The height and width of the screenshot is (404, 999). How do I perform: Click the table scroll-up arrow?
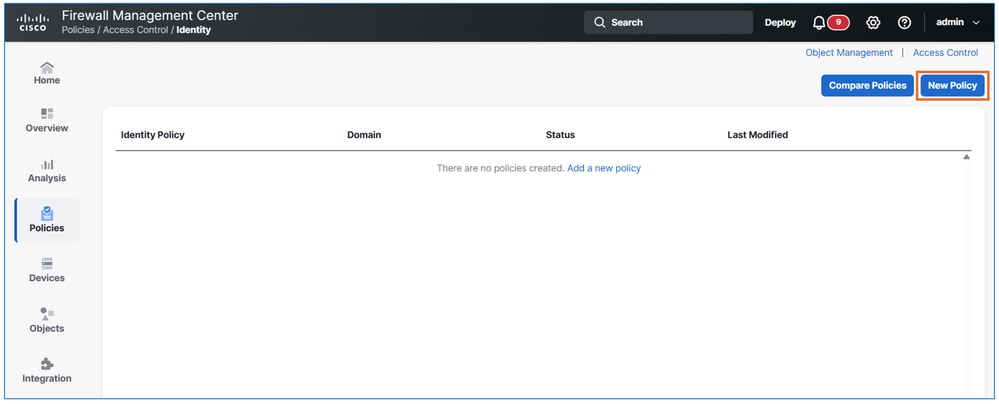(x=967, y=157)
